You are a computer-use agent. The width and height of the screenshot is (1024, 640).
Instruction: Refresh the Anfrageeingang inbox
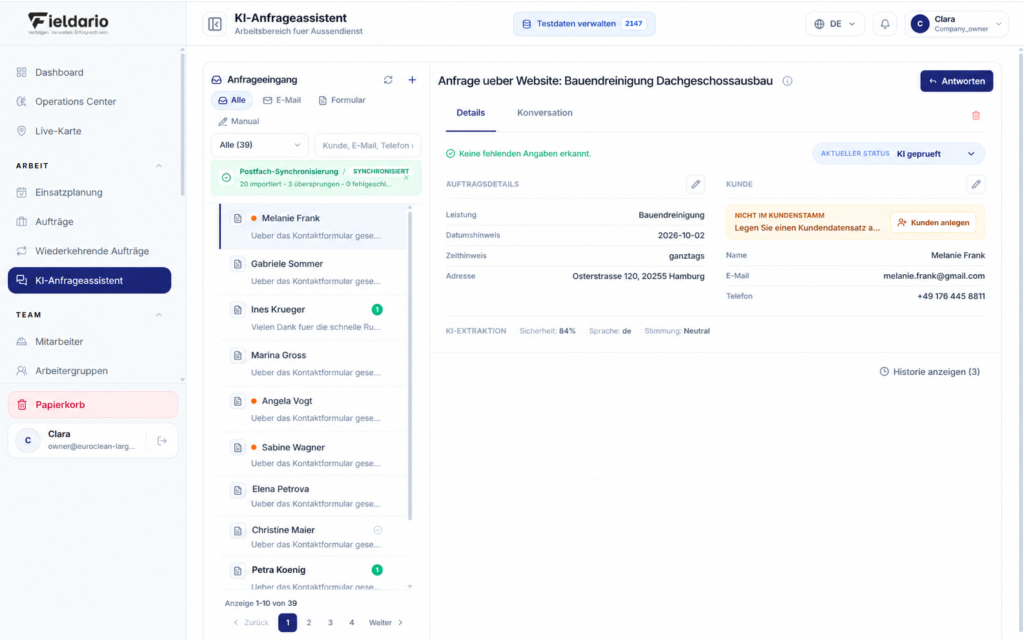point(388,80)
